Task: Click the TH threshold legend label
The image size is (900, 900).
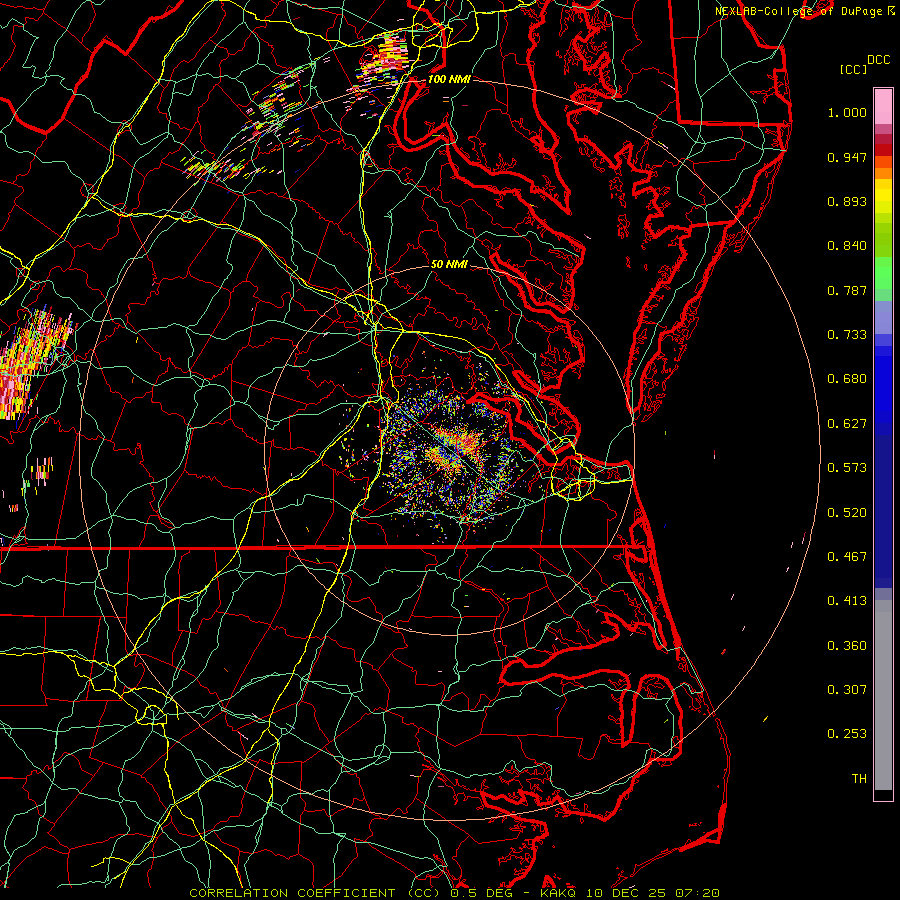Action: (x=859, y=779)
